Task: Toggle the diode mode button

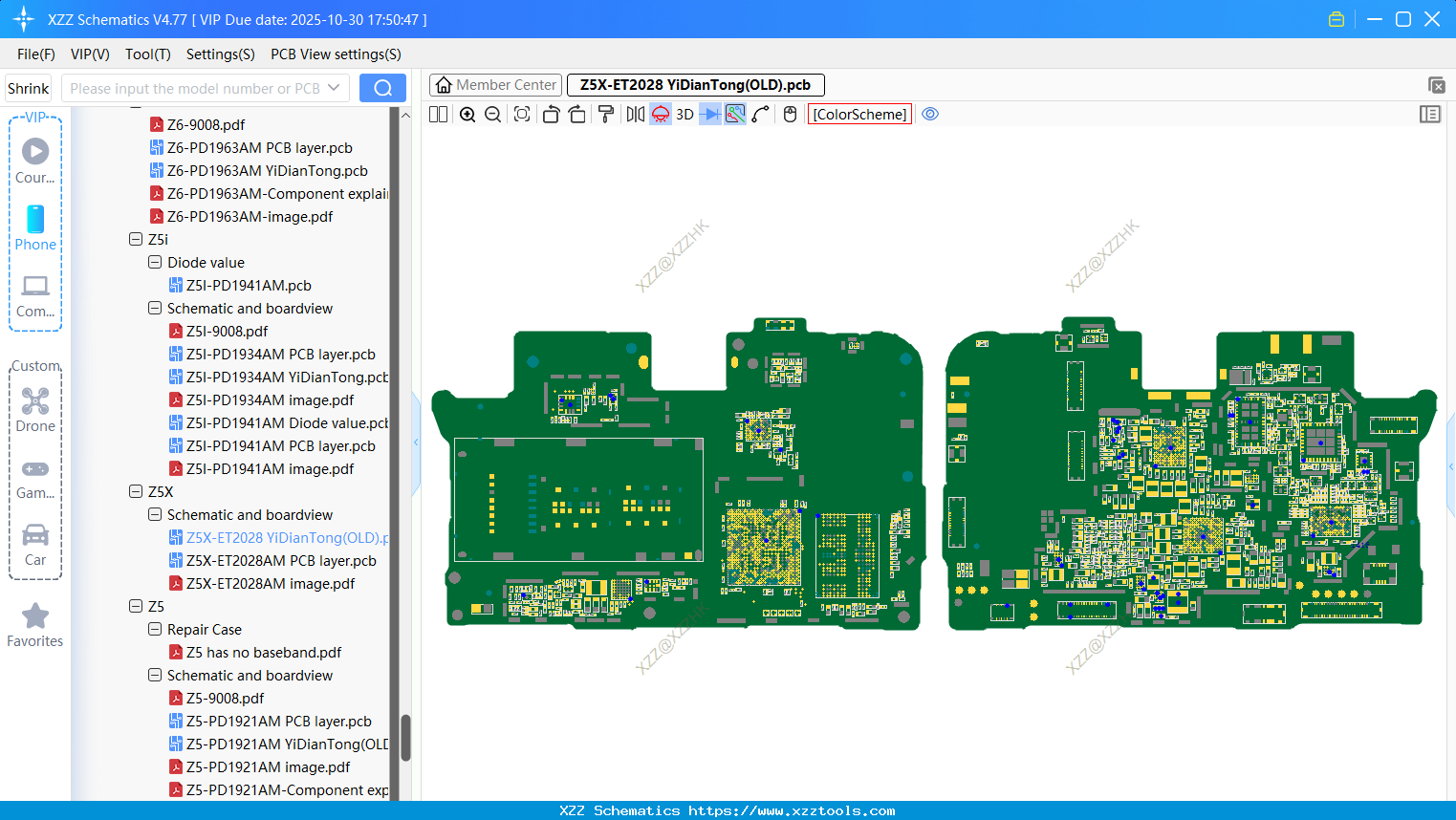Action: pos(710,115)
